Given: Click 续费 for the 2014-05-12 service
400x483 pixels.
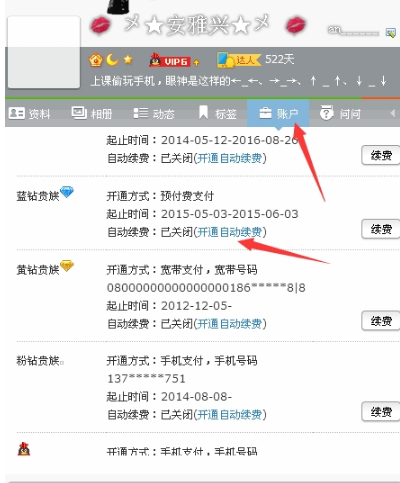Looking at the screenshot, I should (381, 155).
